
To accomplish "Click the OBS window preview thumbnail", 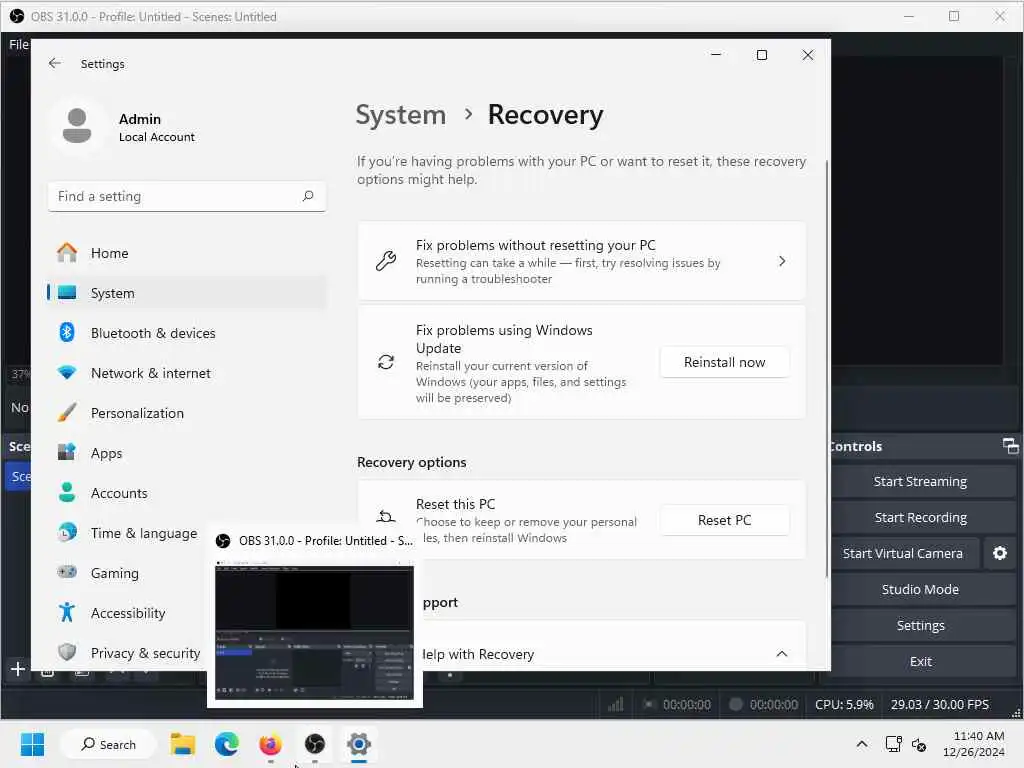I will pos(314,632).
